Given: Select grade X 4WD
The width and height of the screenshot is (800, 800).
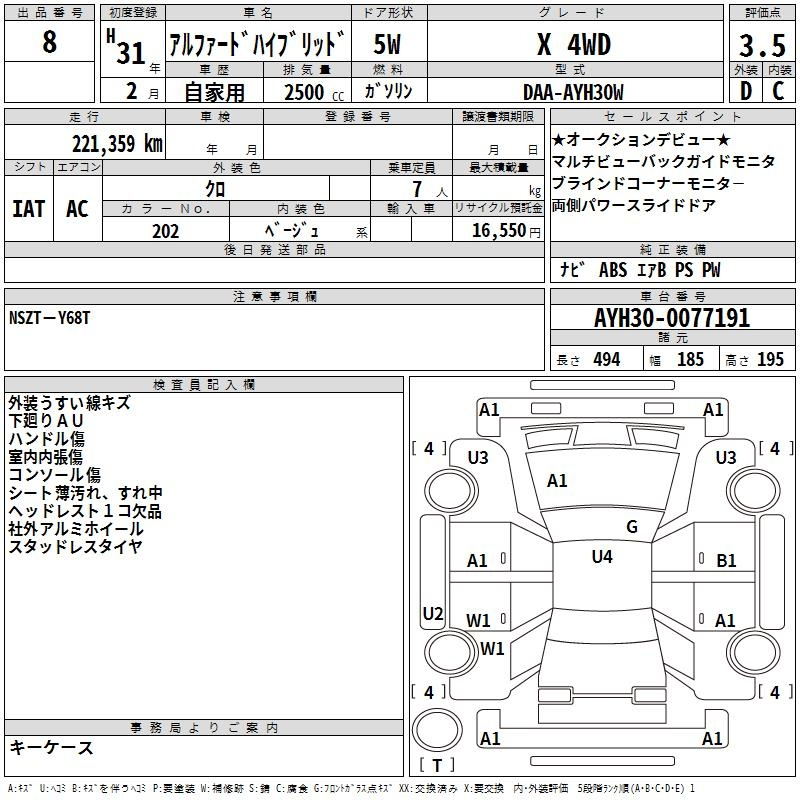Looking at the screenshot, I should [574, 44].
